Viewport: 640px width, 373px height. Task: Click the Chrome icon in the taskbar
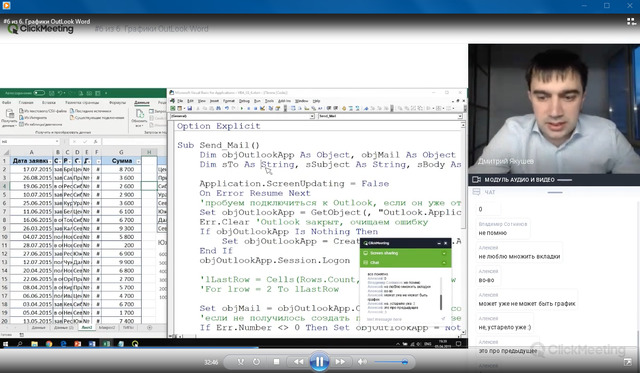pos(49,344)
